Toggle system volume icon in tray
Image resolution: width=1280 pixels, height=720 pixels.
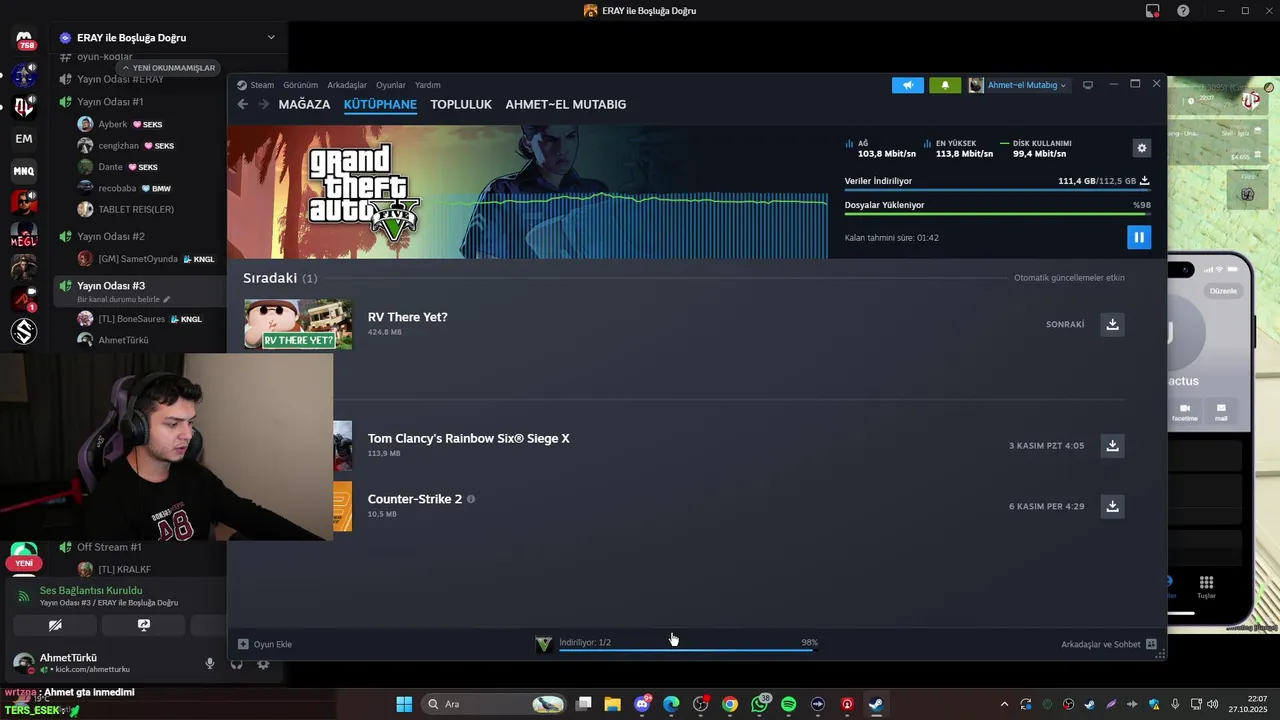(1213, 704)
